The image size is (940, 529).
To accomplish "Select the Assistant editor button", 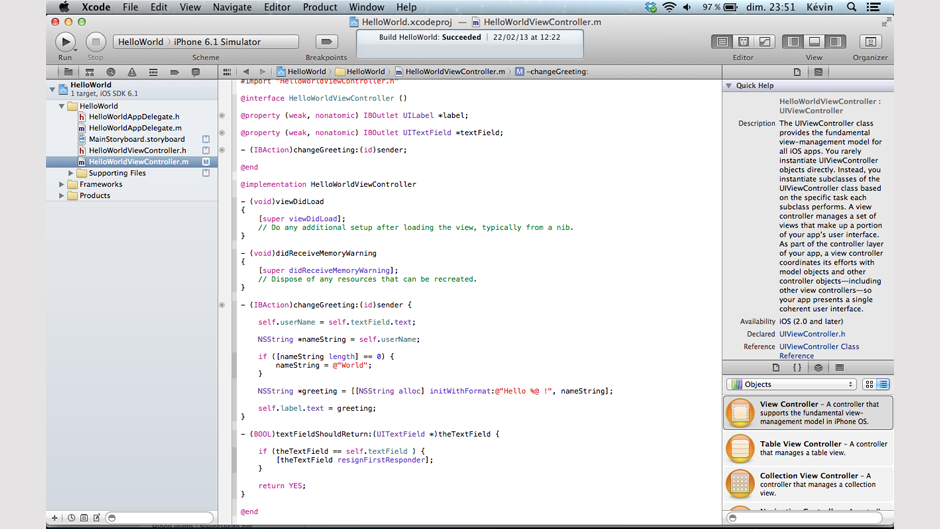I will [743, 41].
